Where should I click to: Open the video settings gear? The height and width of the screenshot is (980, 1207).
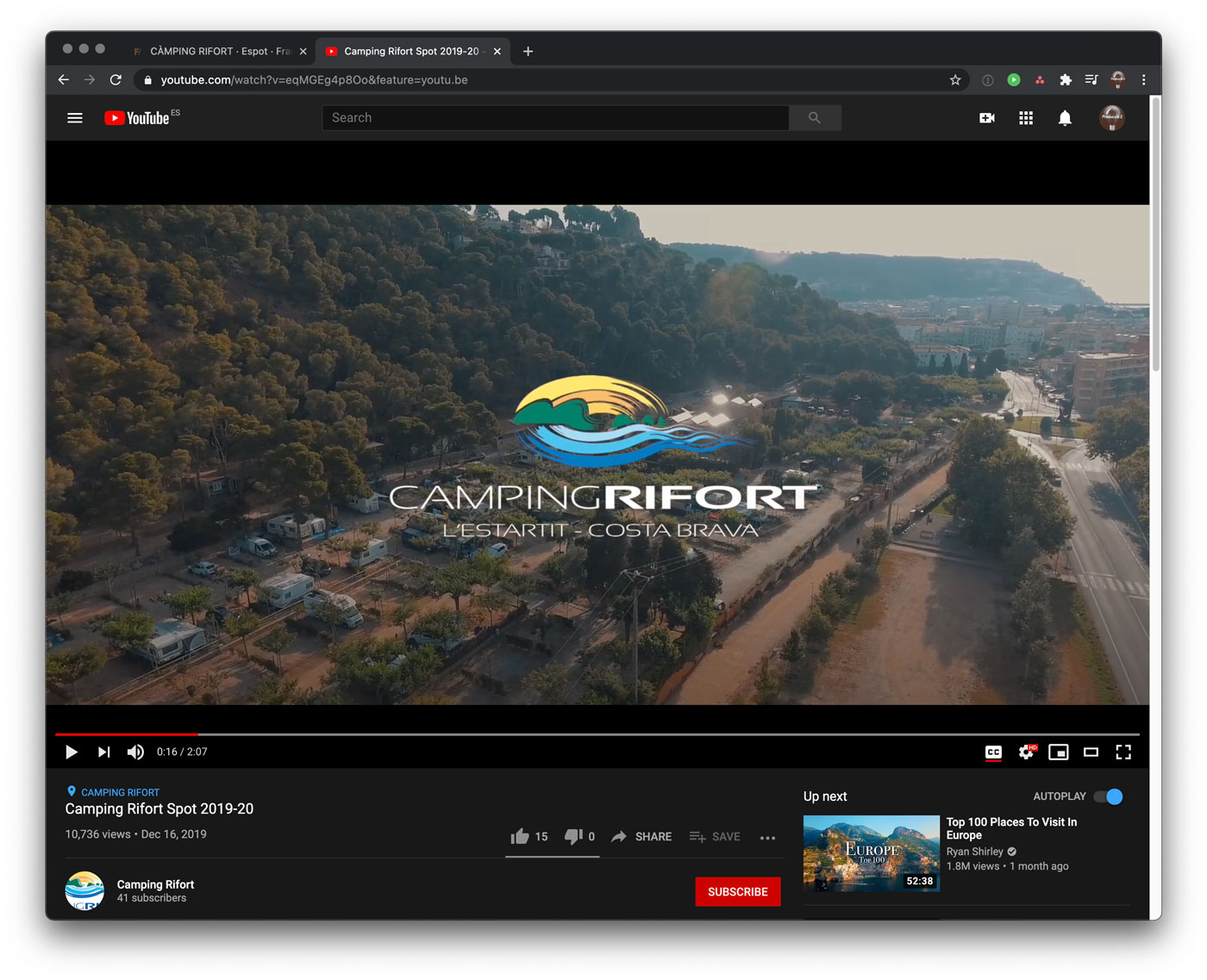1026,752
